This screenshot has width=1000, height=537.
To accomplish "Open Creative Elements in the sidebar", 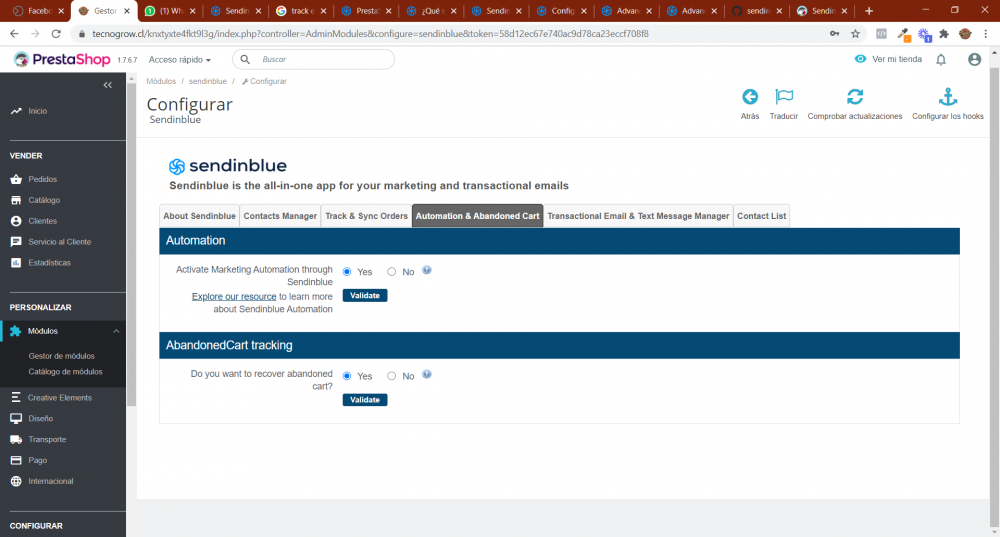I will [59, 397].
